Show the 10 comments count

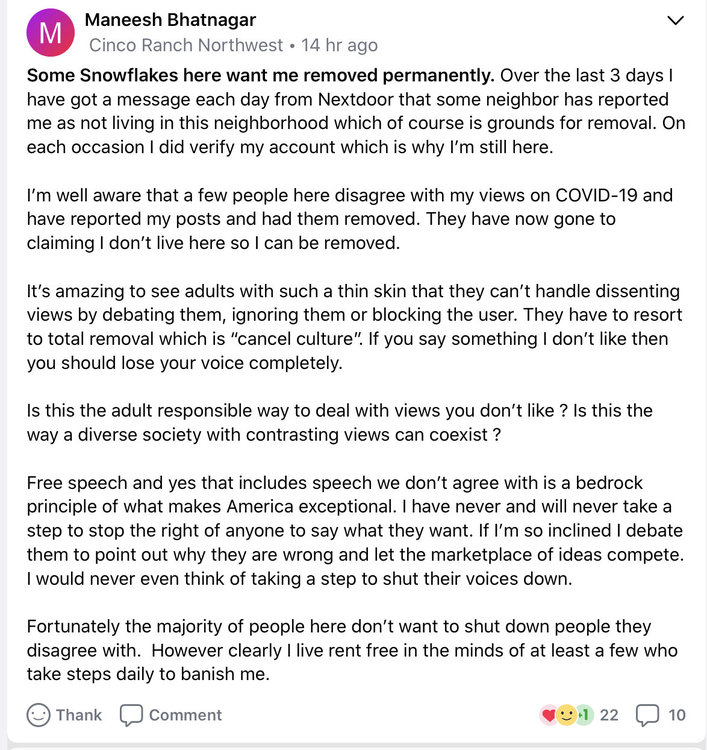[677, 715]
